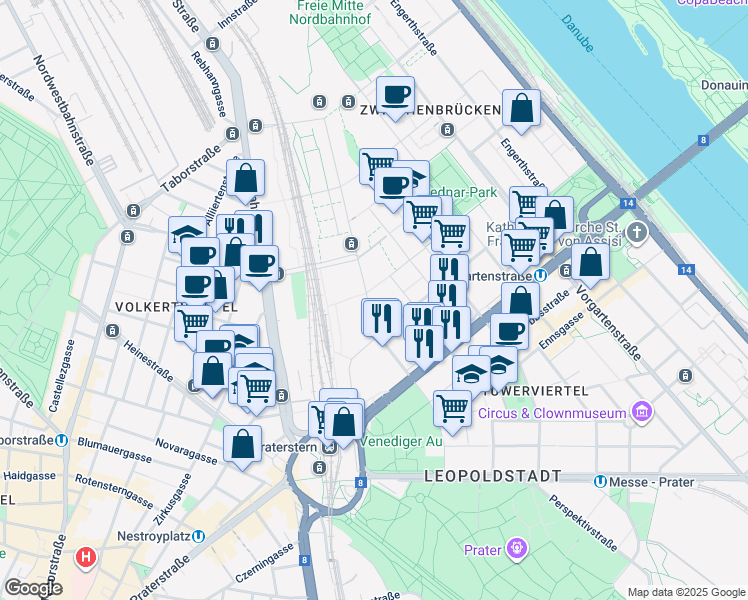Click the graduation cap marker near Alliiertenstraße
This screenshot has height=600, width=748.
tap(187, 235)
